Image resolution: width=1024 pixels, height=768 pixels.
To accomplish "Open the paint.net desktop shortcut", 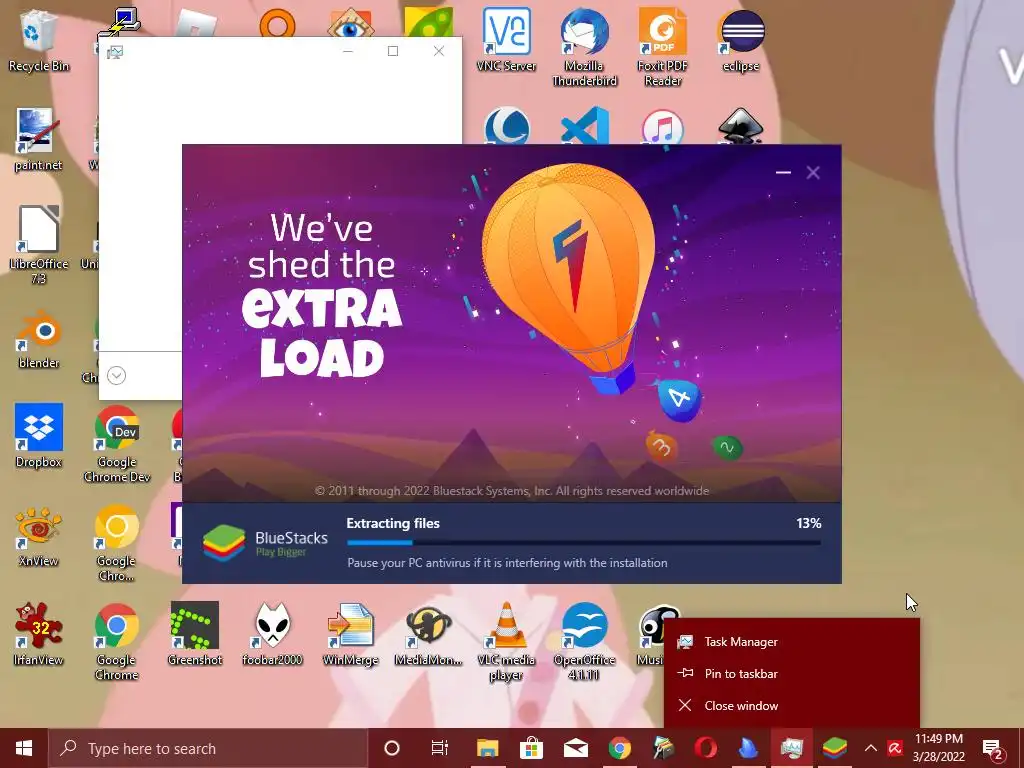I will pyautogui.click(x=39, y=140).
